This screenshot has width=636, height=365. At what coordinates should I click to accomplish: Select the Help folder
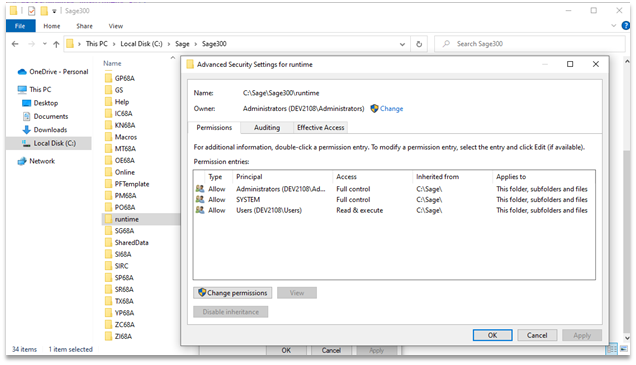point(122,102)
